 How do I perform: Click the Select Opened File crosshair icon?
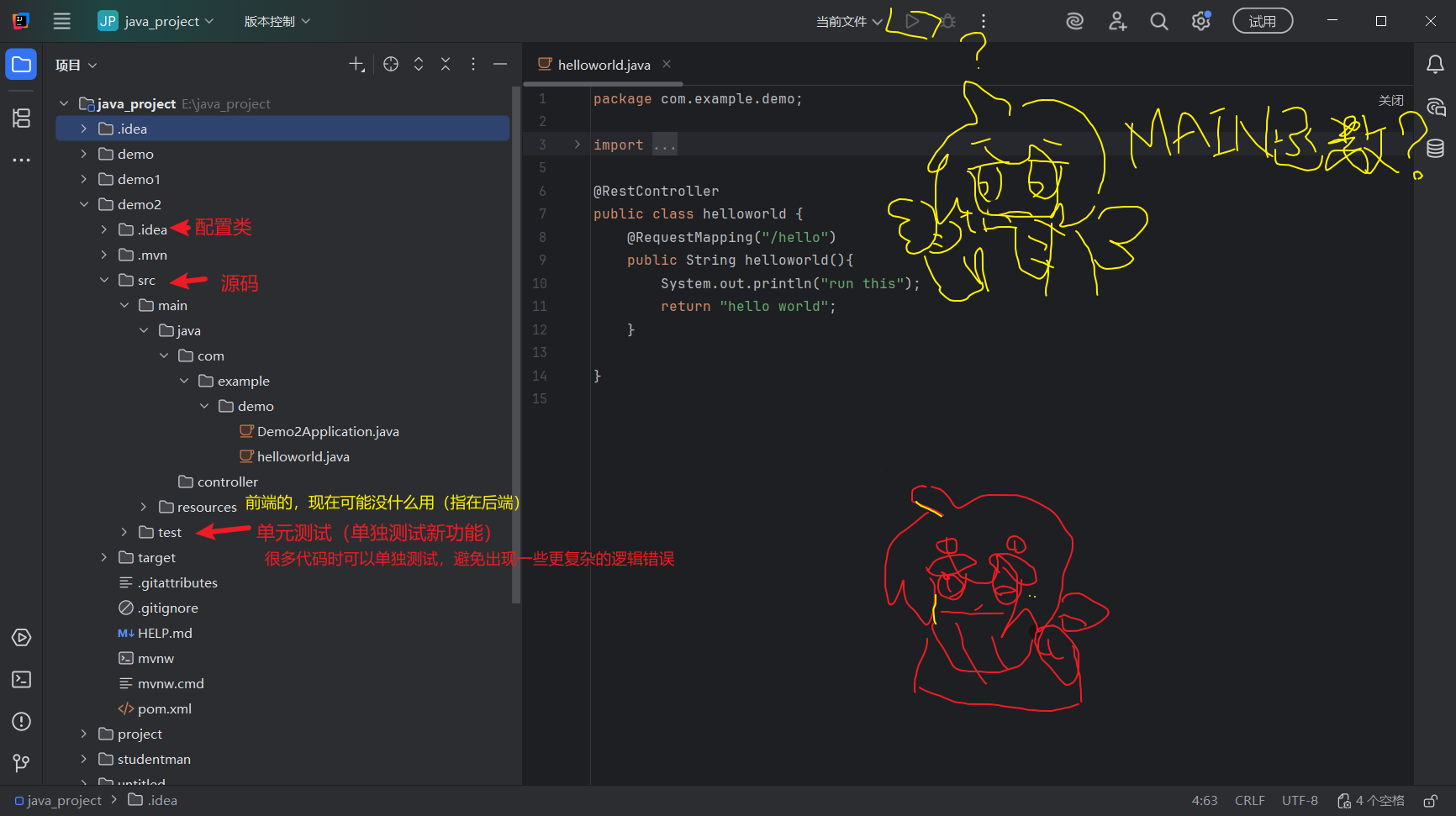(391, 65)
